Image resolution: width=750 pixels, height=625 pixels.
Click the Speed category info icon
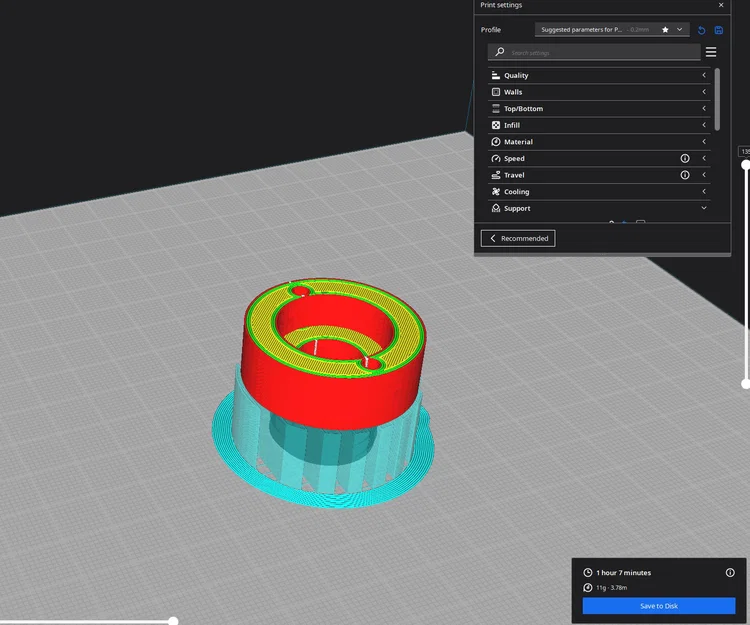pyautogui.click(x=685, y=158)
